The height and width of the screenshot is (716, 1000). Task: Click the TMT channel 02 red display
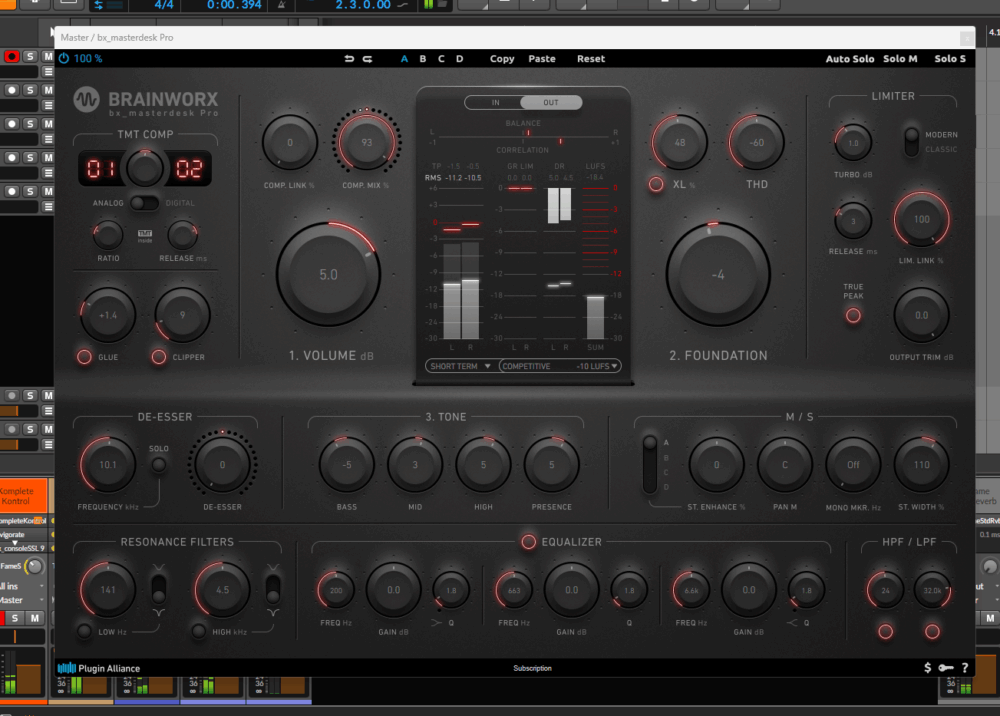189,169
